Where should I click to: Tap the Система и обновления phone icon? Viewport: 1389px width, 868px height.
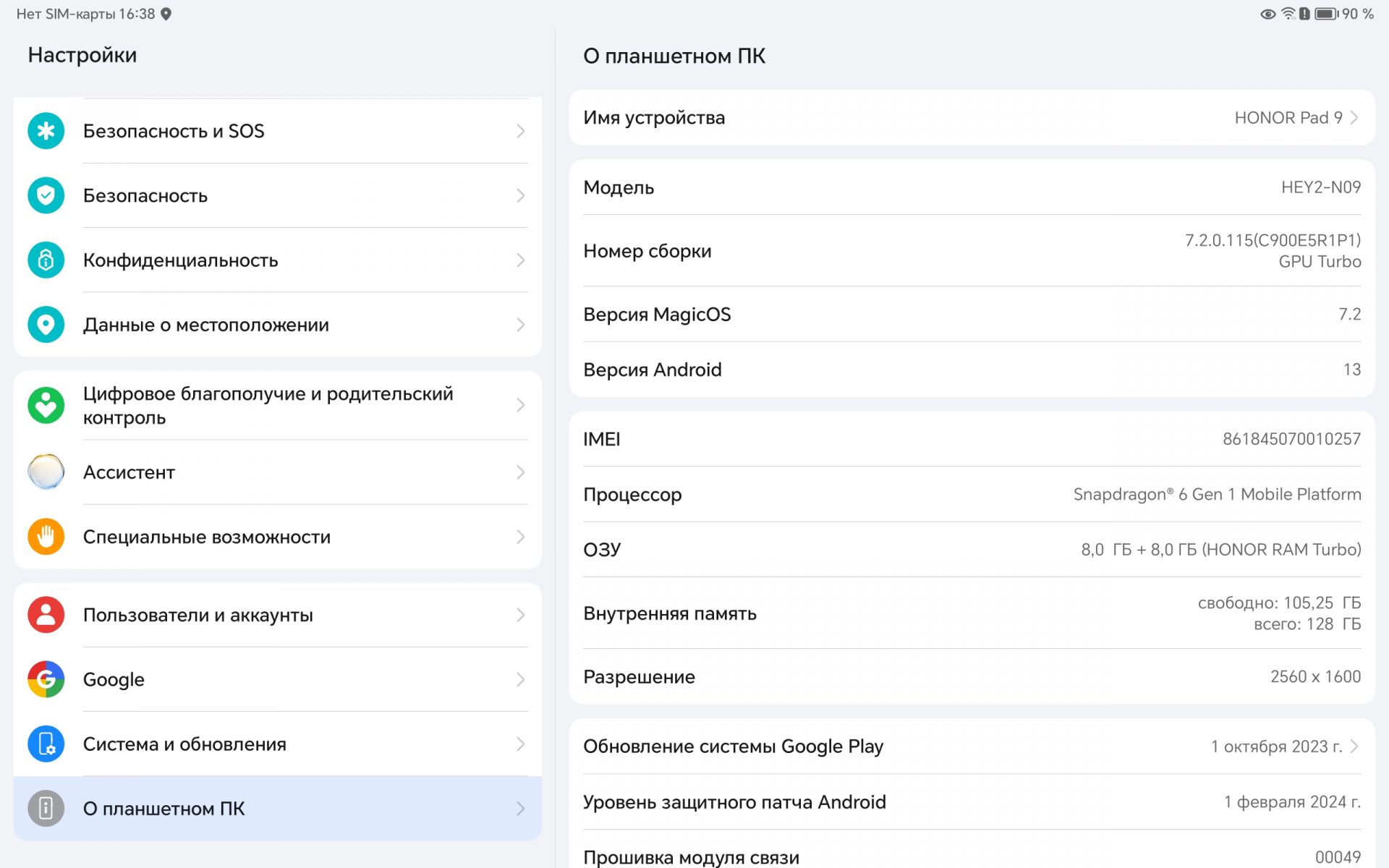tap(46, 744)
